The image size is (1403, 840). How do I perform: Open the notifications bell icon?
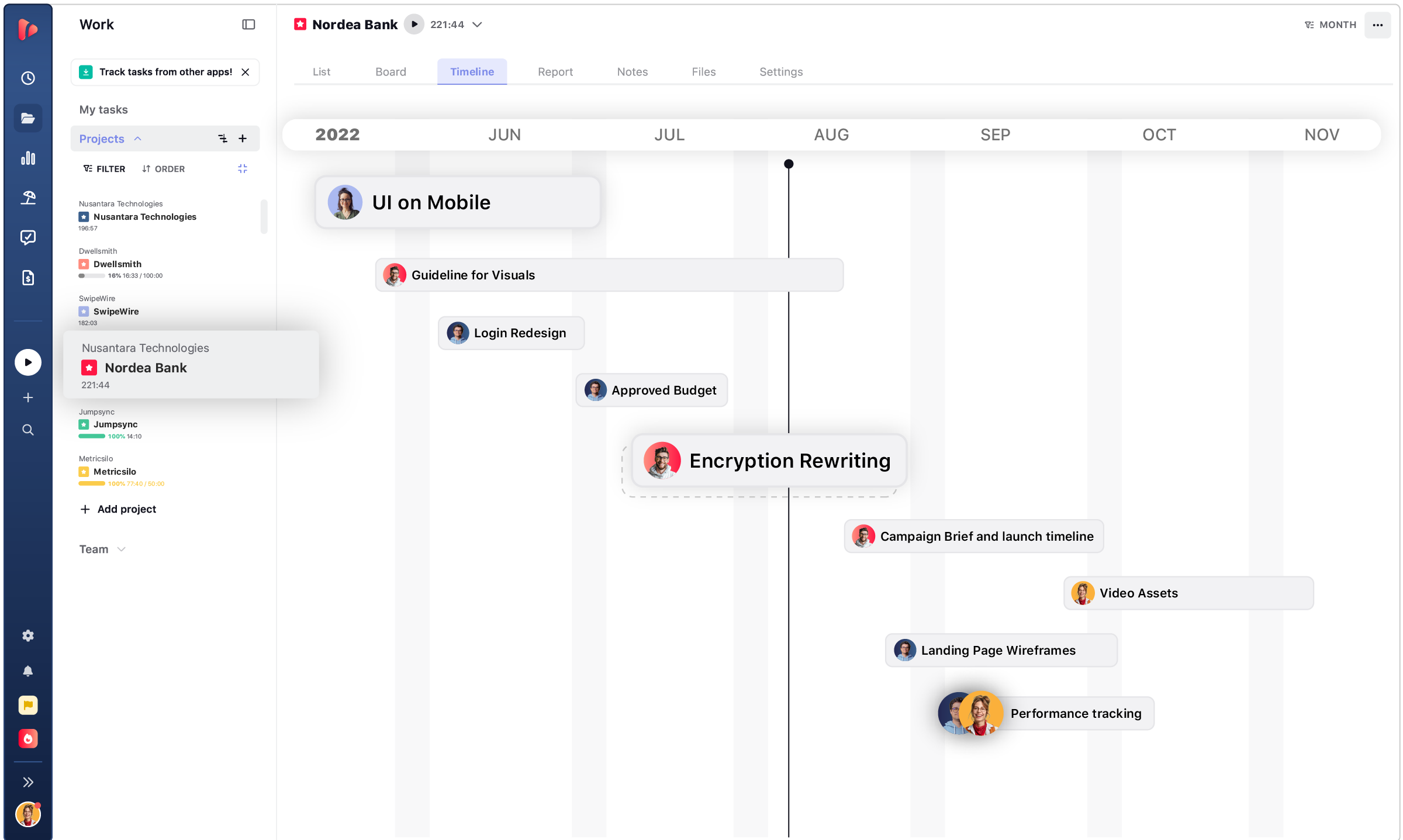pos(28,670)
